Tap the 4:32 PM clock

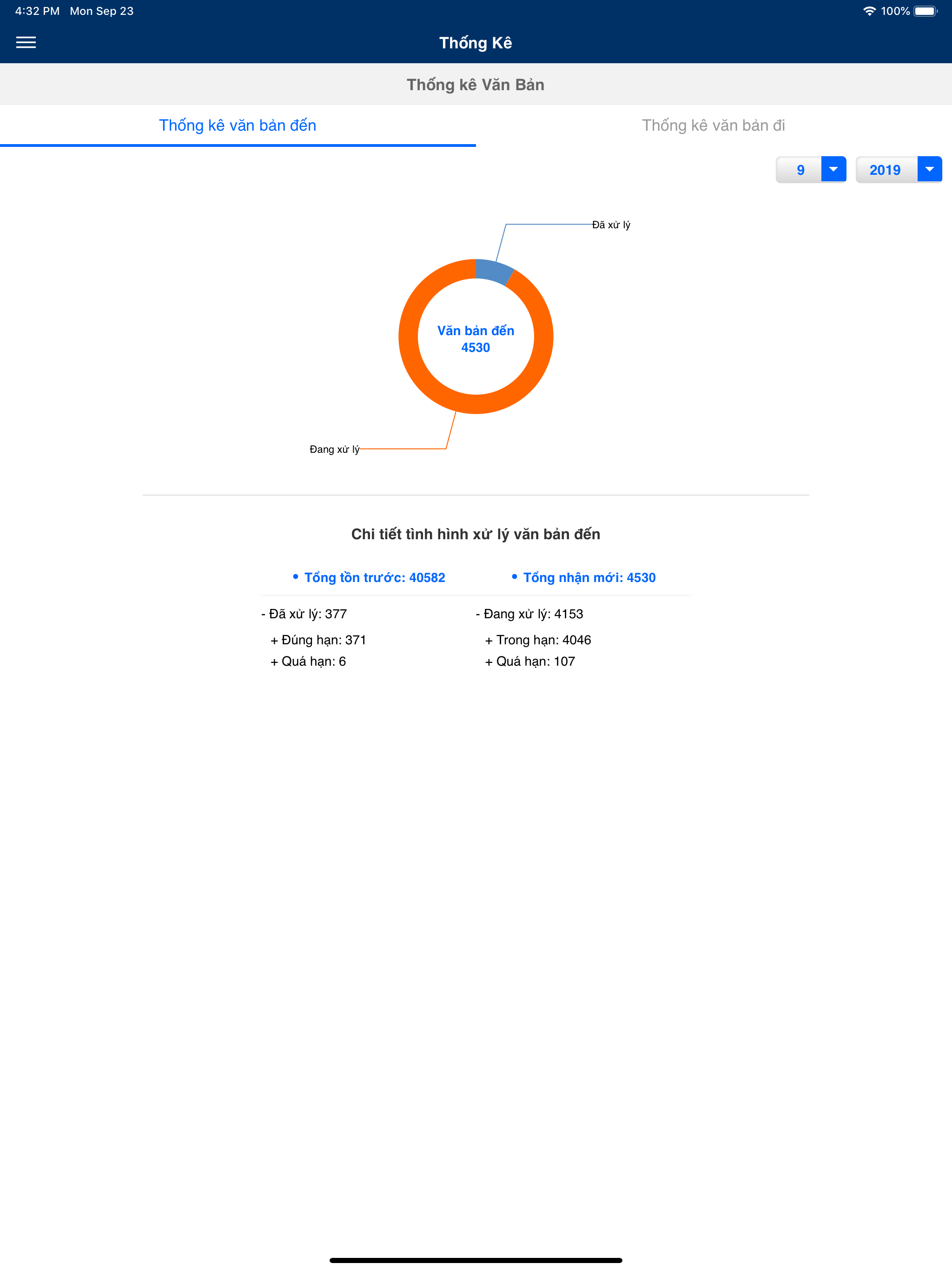coord(37,11)
